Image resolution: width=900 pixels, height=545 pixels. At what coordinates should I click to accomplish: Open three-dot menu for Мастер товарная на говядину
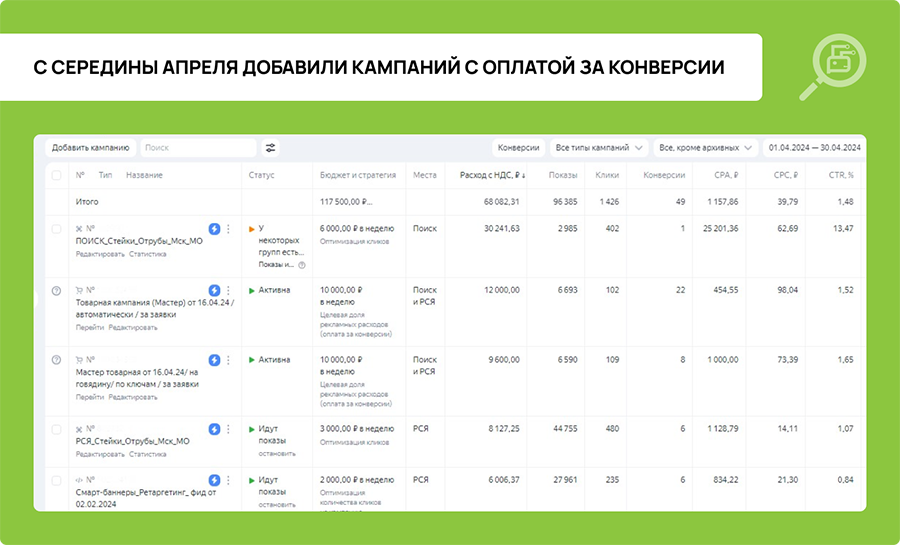tap(228, 360)
